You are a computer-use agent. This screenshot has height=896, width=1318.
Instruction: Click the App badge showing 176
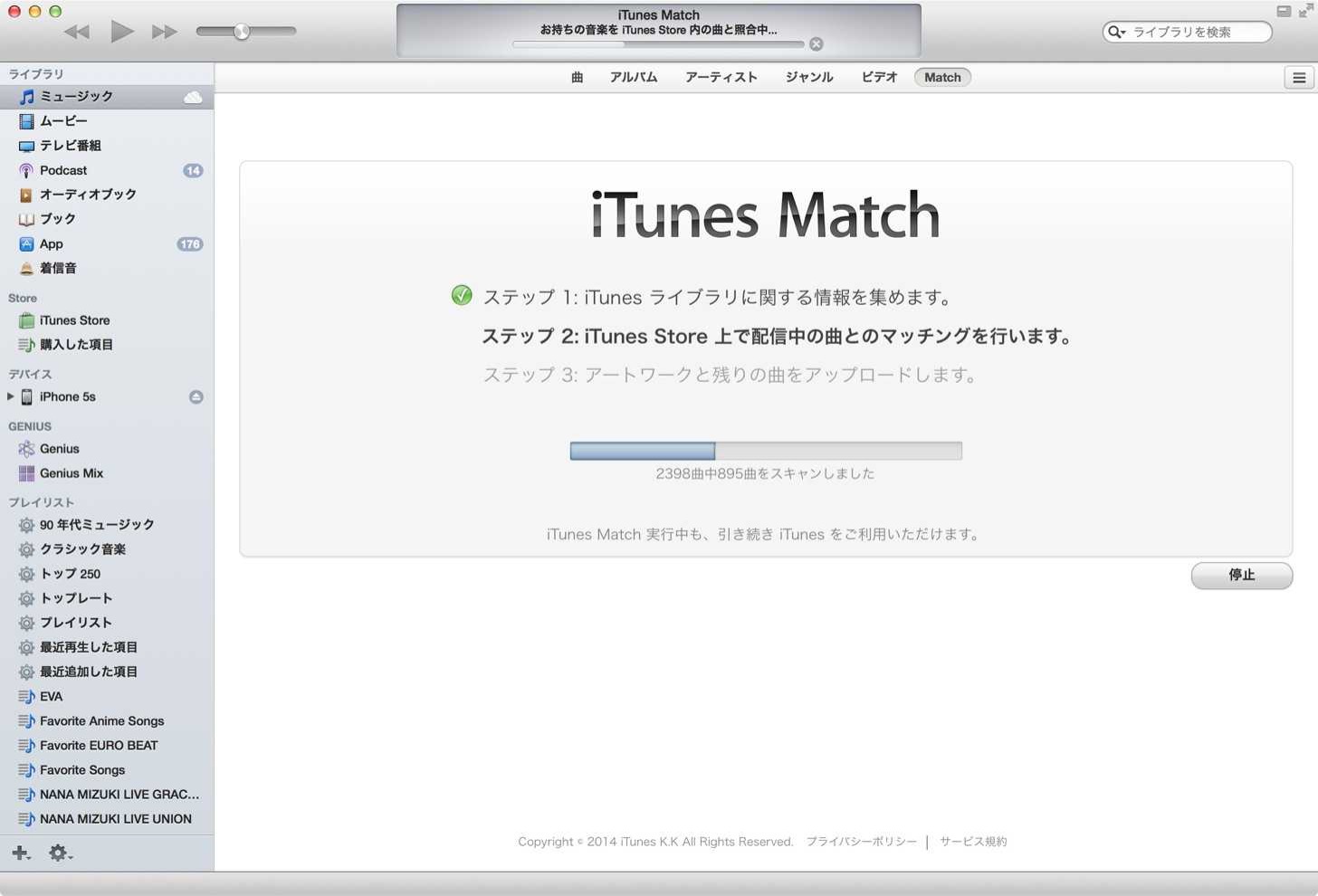click(x=190, y=244)
